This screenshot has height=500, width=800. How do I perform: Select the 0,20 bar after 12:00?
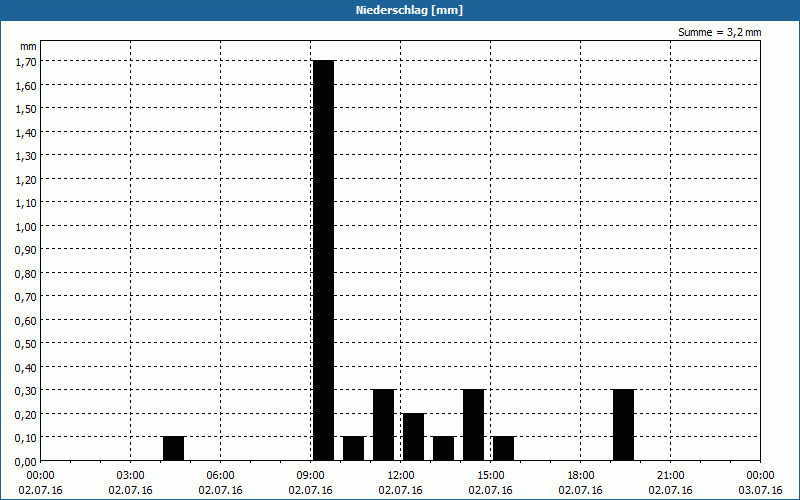click(x=413, y=437)
